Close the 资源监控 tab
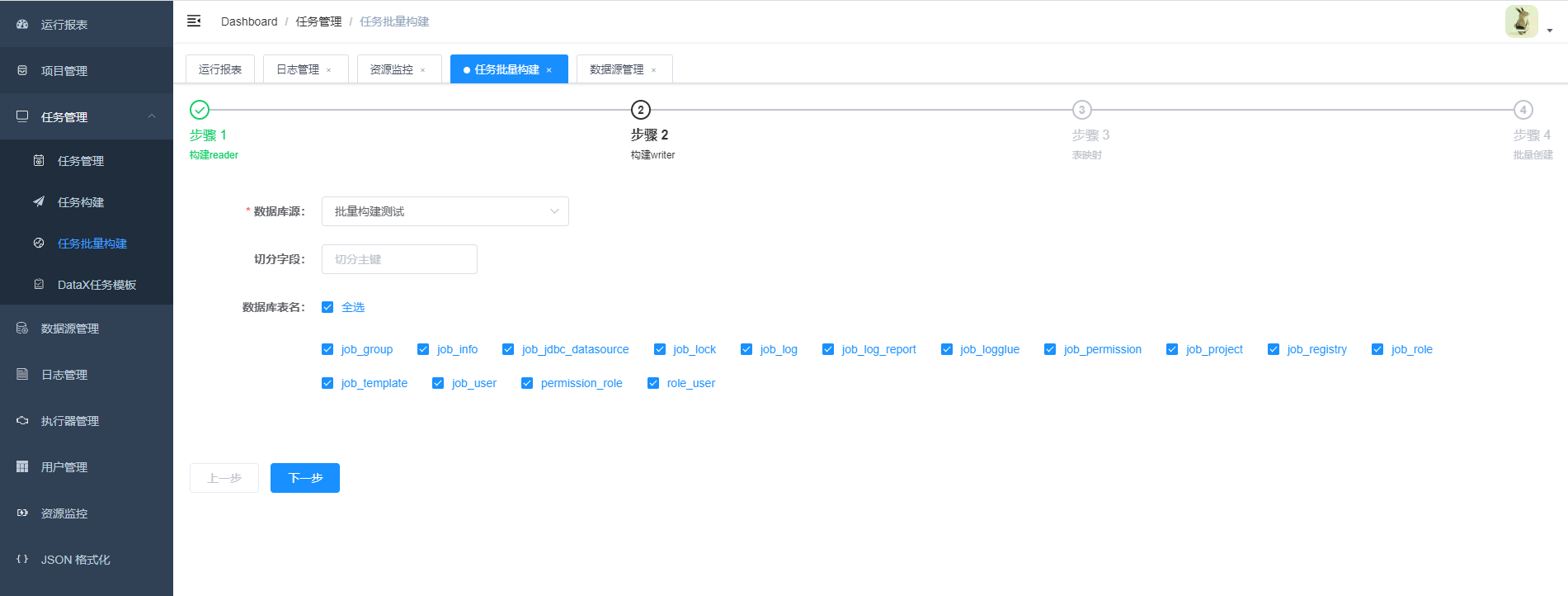1568x596 pixels. 423,70
